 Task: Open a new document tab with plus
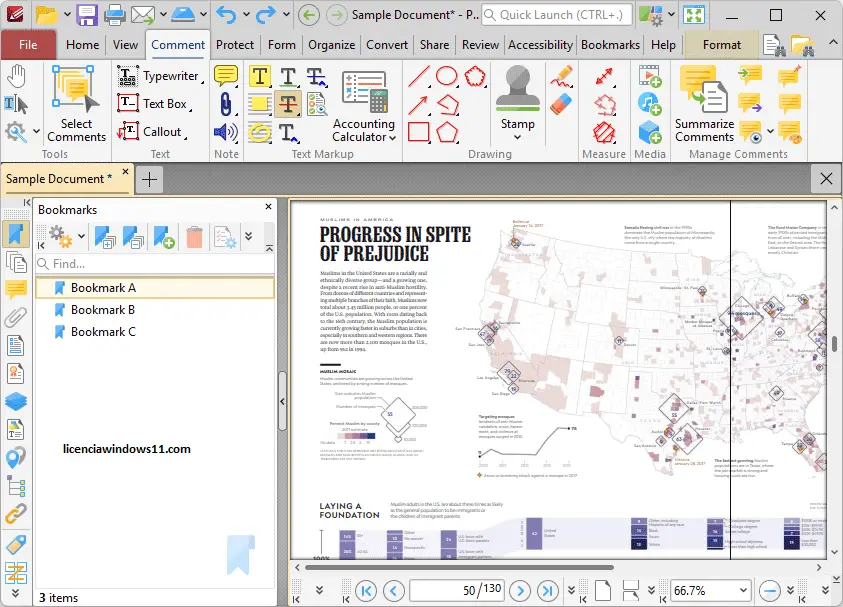[x=149, y=179]
